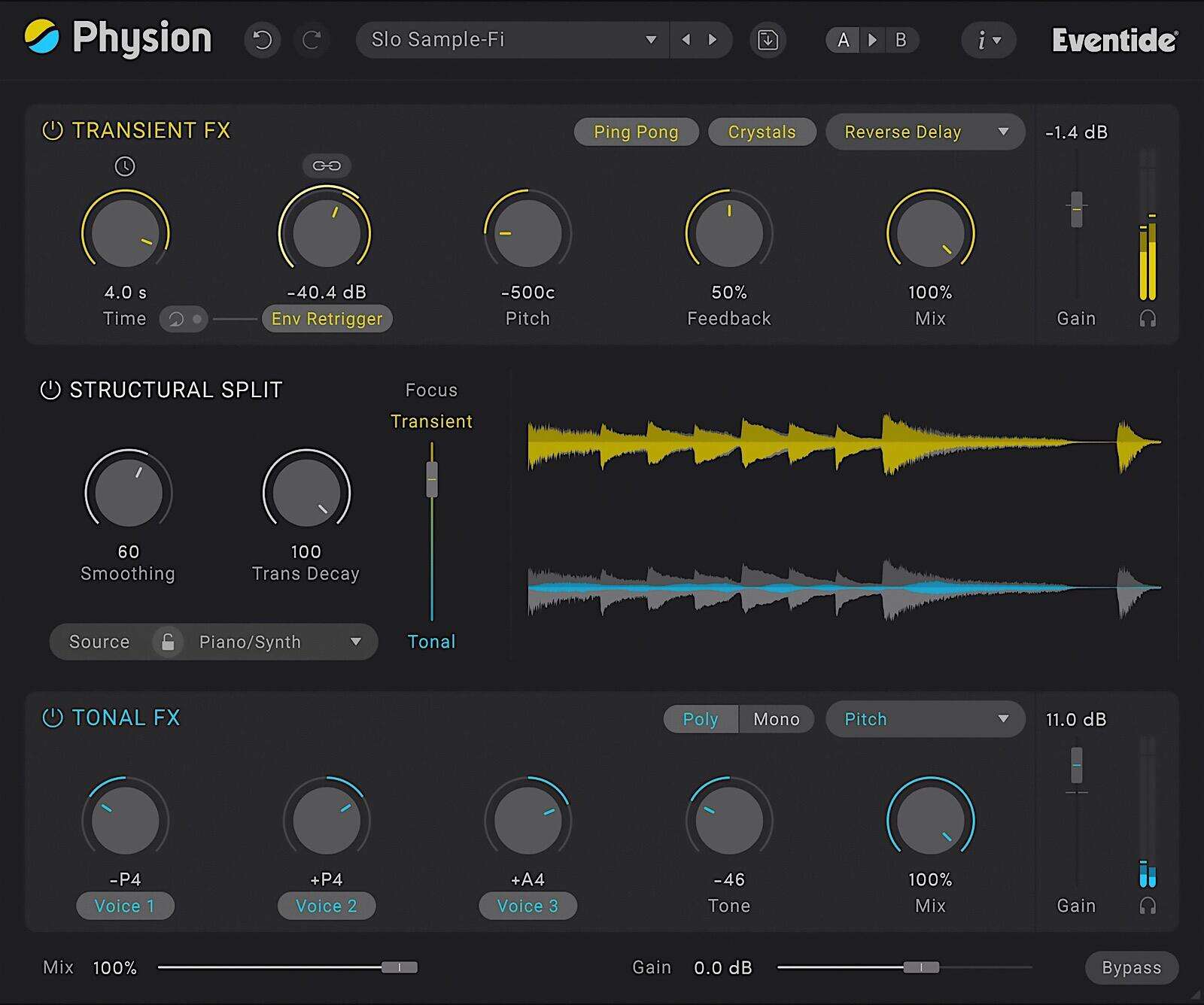Click the Physion logo icon
The image size is (1204, 1005).
41,37
